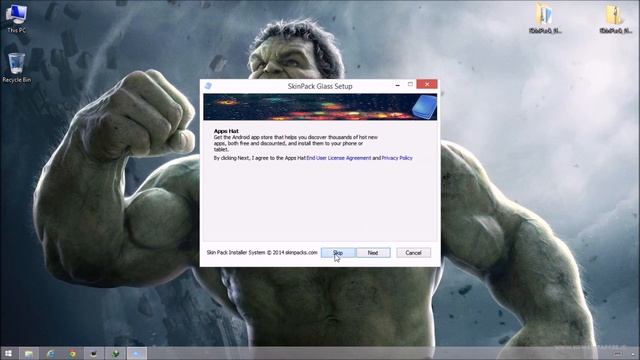Open the Windows Start button
Screen dimensions: 640x360
(8, 353)
